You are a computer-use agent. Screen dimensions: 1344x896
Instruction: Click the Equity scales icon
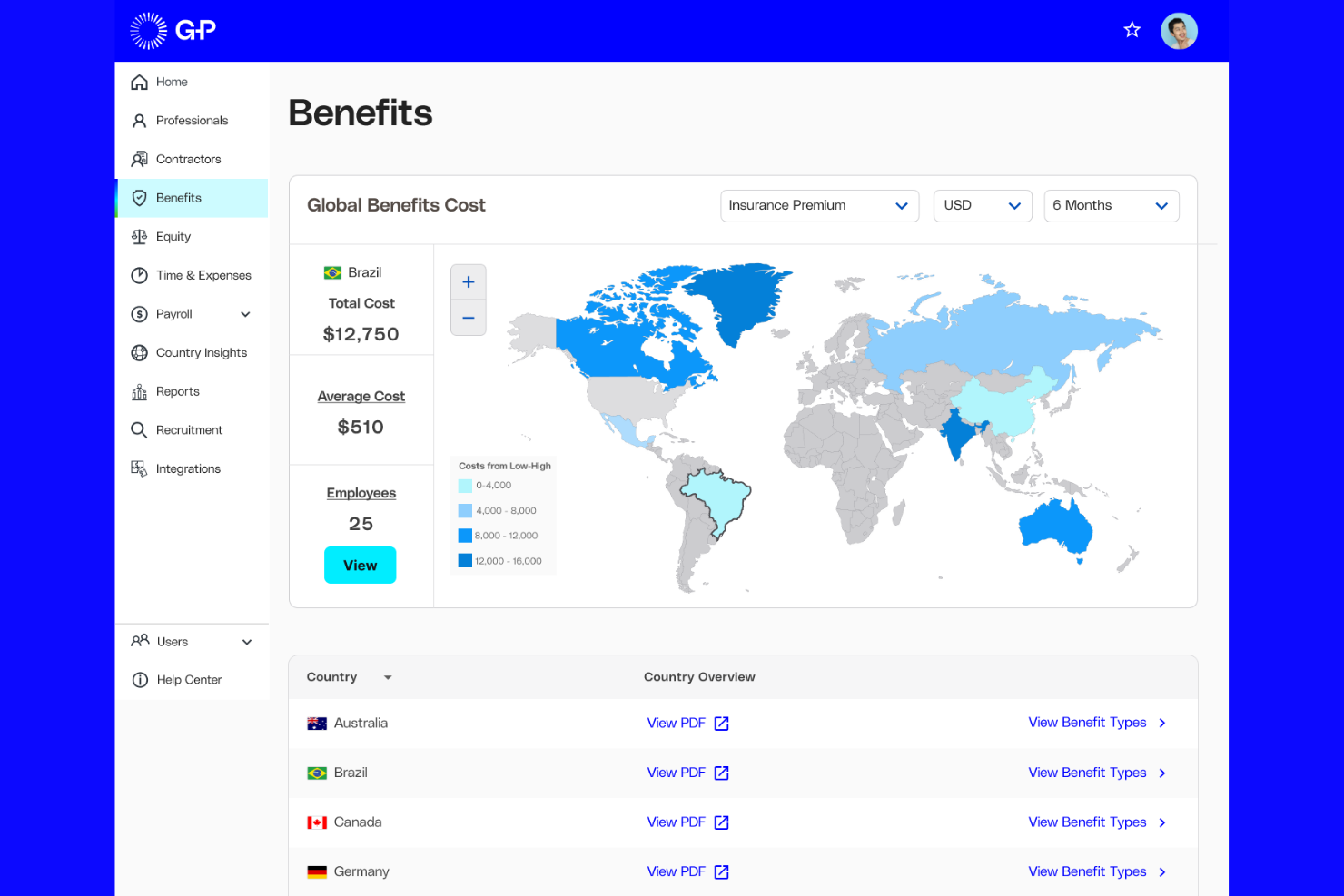[x=140, y=236]
